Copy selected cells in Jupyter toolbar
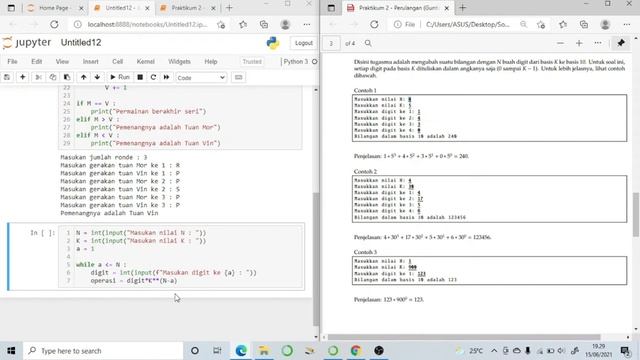Screen dimensions: 640x360 (x=53, y=77)
